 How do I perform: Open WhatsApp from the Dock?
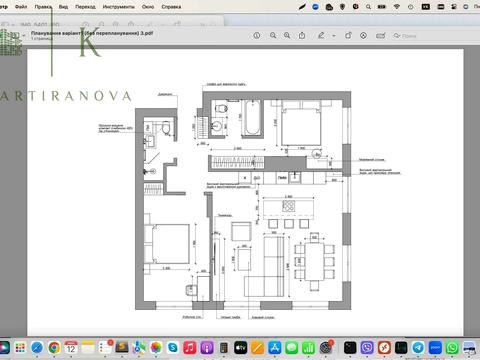pyautogui.click(x=452, y=348)
